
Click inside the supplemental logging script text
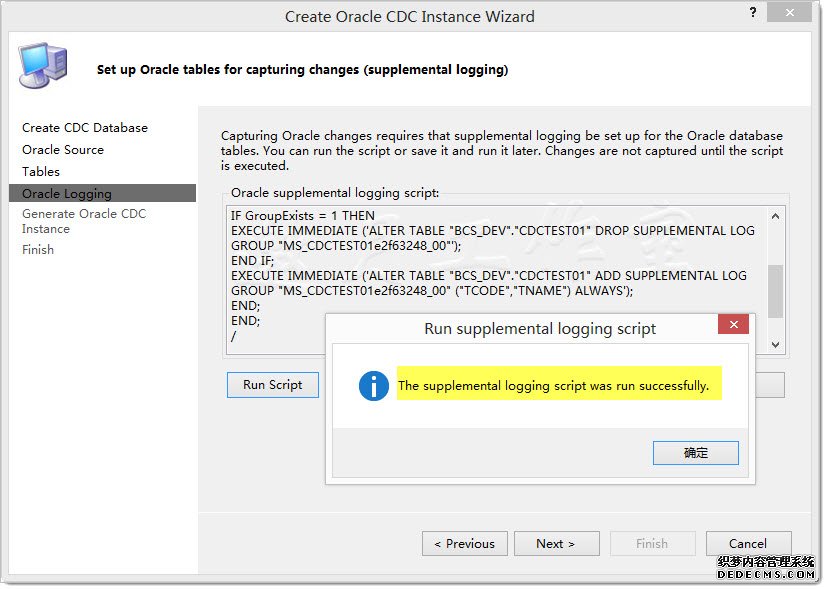[x=490, y=260]
